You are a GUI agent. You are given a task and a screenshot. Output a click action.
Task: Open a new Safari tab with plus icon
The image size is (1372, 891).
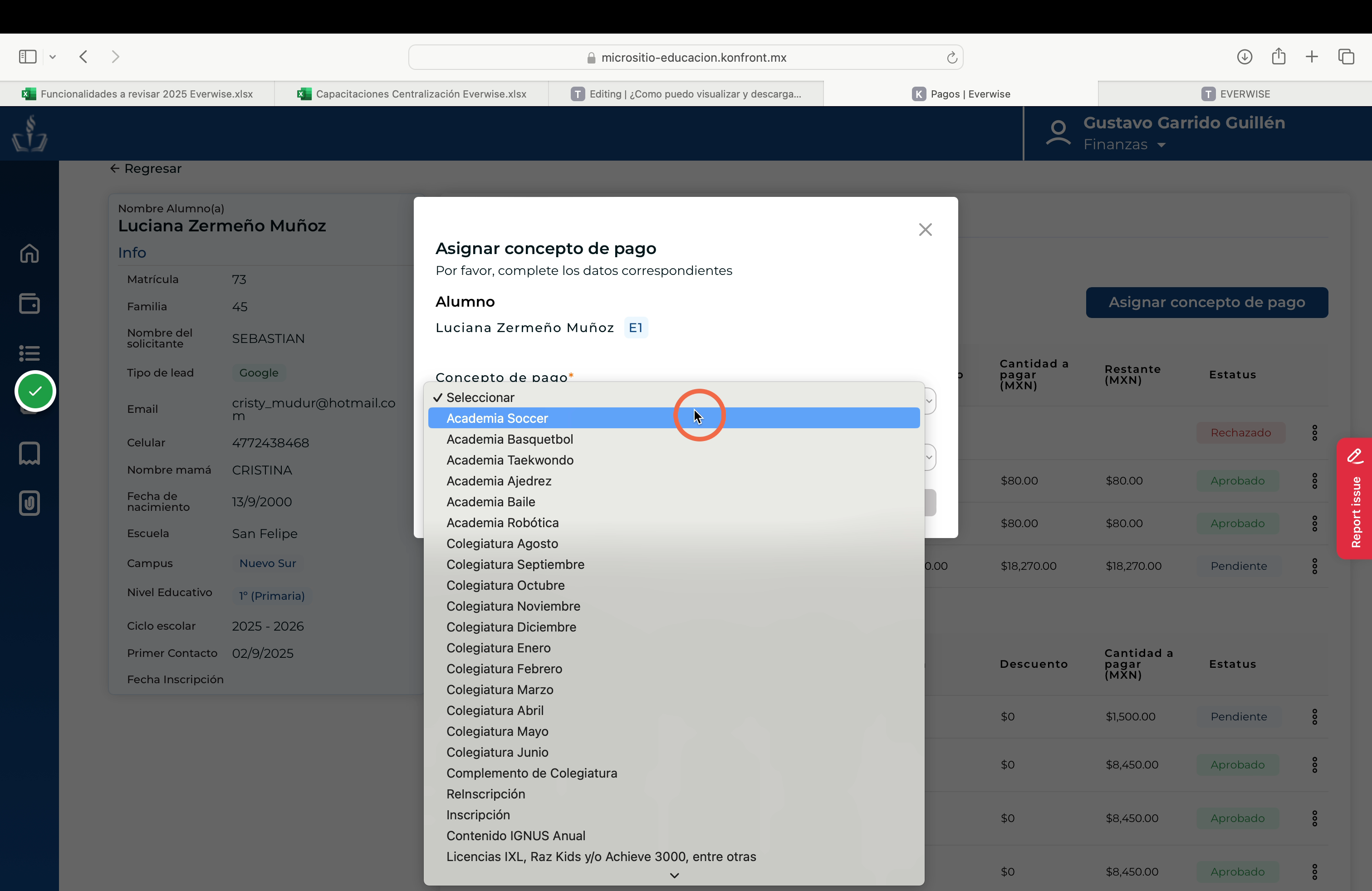click(1312, 56)
